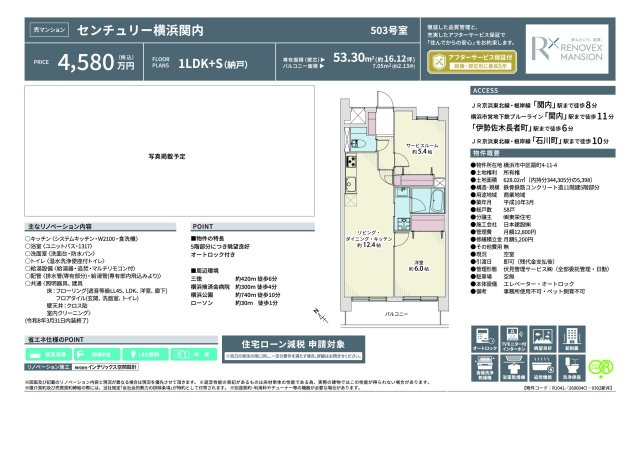Click the POINT section header
Screen dimensions: 640x451
coord(252,227)
